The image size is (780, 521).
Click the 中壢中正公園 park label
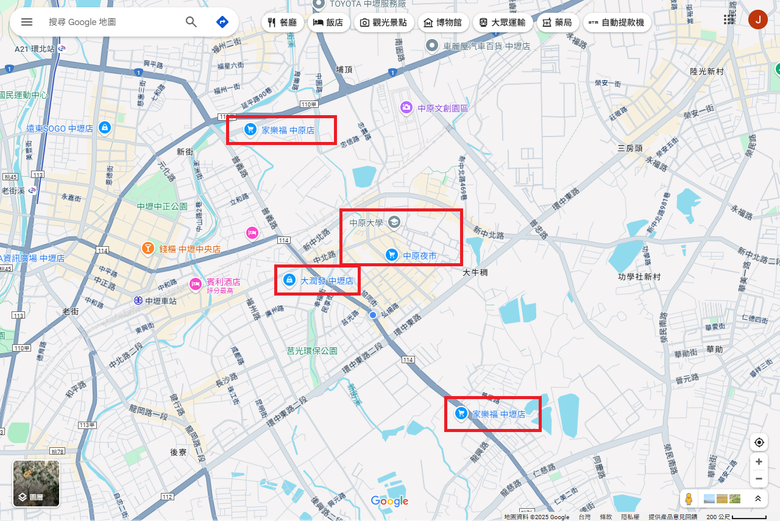162,206
